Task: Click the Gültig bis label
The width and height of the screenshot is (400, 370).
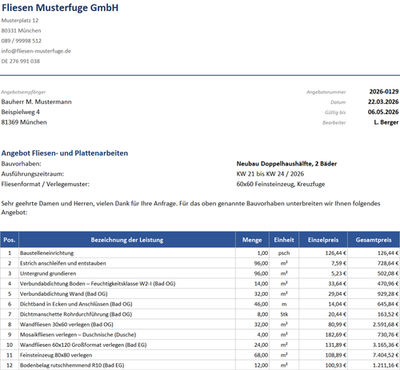Action: pos(335,112)
